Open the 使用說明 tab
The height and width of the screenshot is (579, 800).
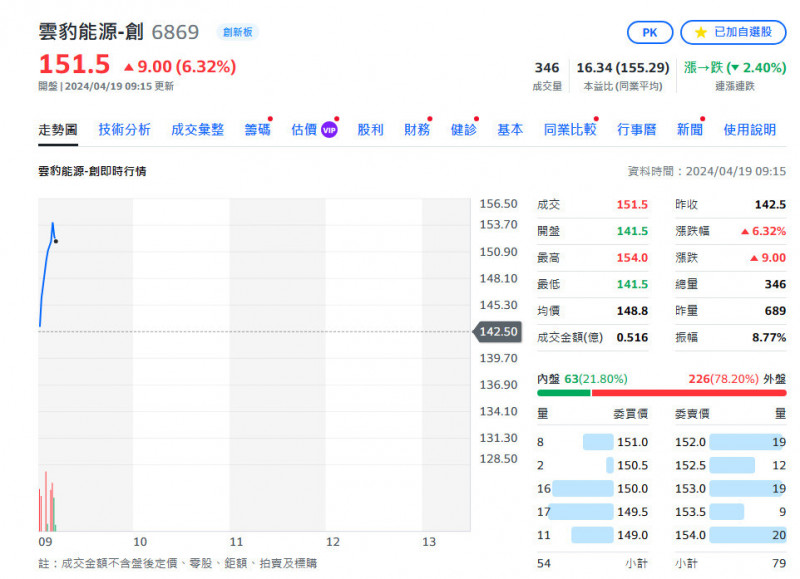pyautogui.click(x=749, y=130)
